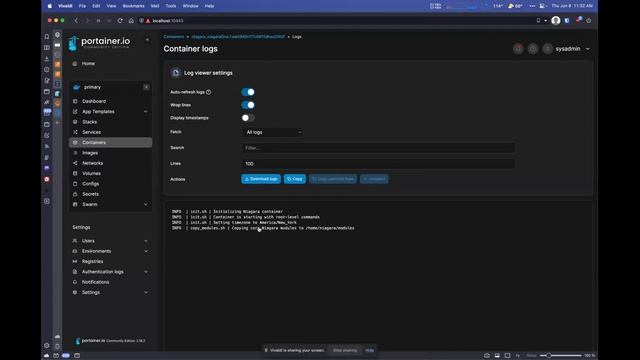640x360 pixels.
Task: Click the Volumes sidebar icon
Action: click(75, 173)
